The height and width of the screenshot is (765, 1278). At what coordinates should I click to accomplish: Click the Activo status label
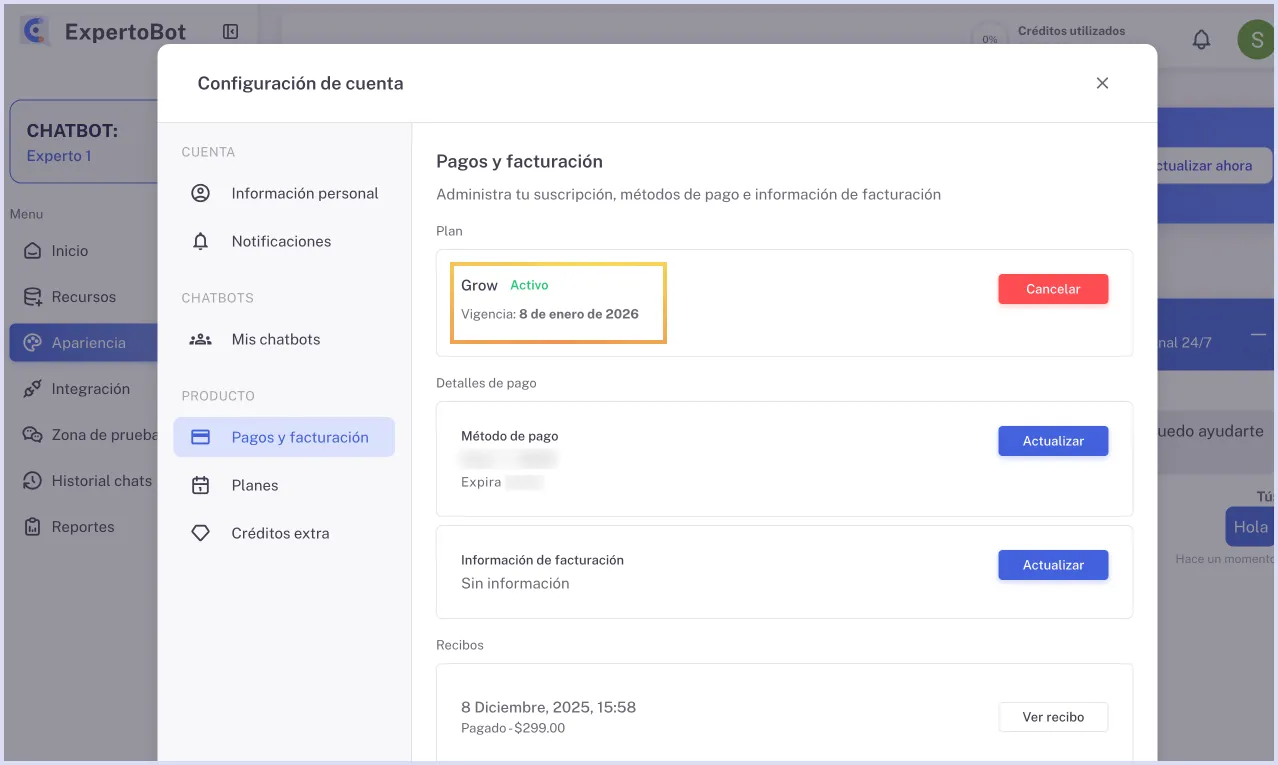[529, 285]
